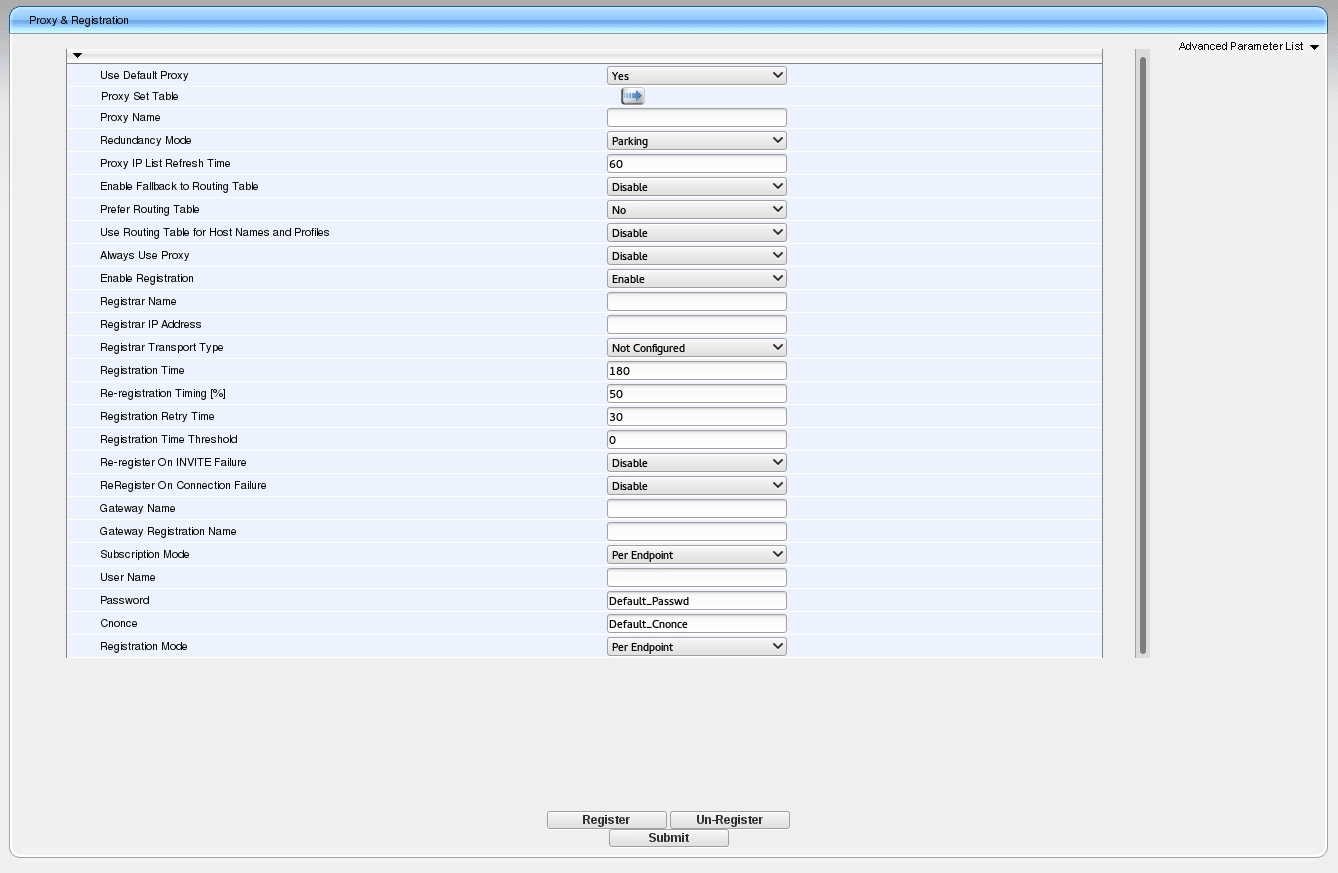The height and width of the screenshot is (873, 1338).
Task: Click the Registrar IP Address field
Action: tap(697, 324)
